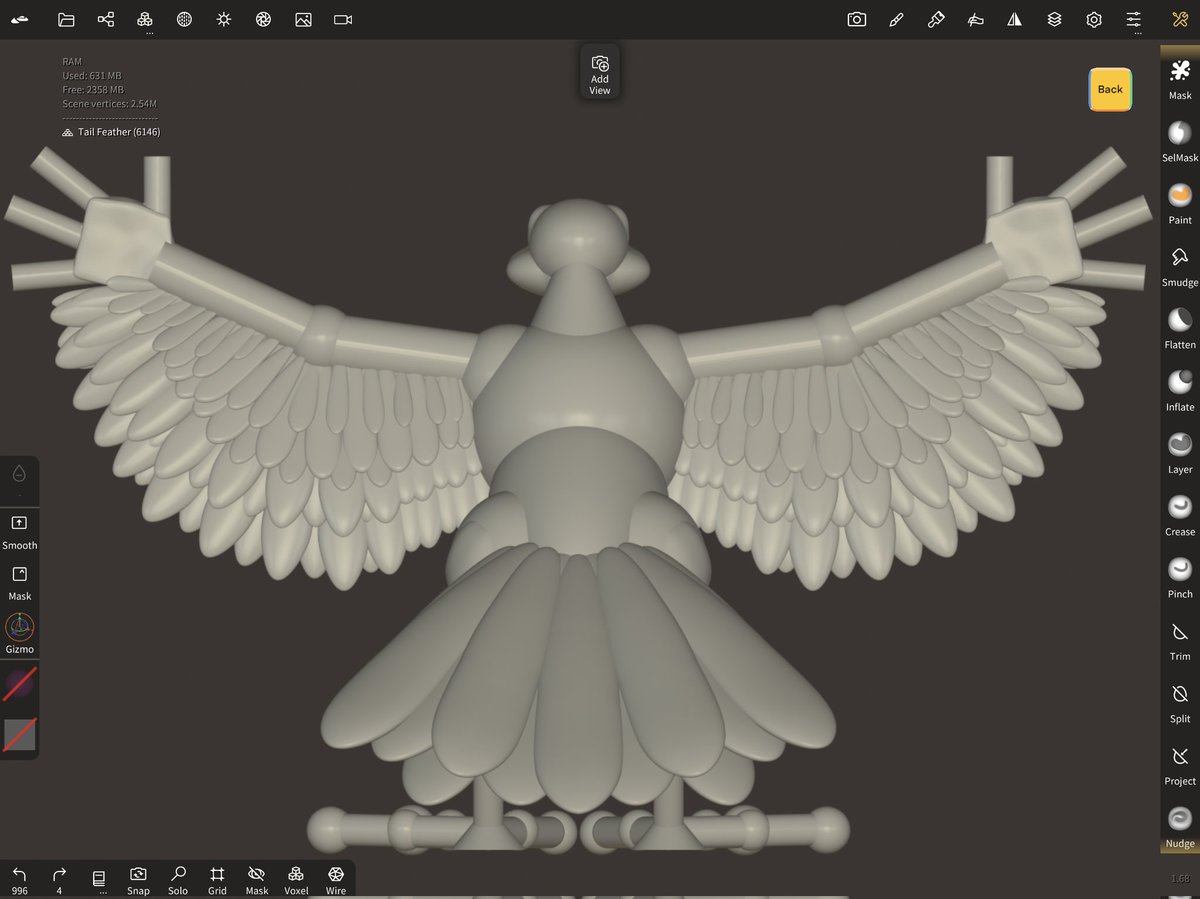Open the Interface sliders menu
Viewport: 1200px width, 899px height.
coord(1134,19)
